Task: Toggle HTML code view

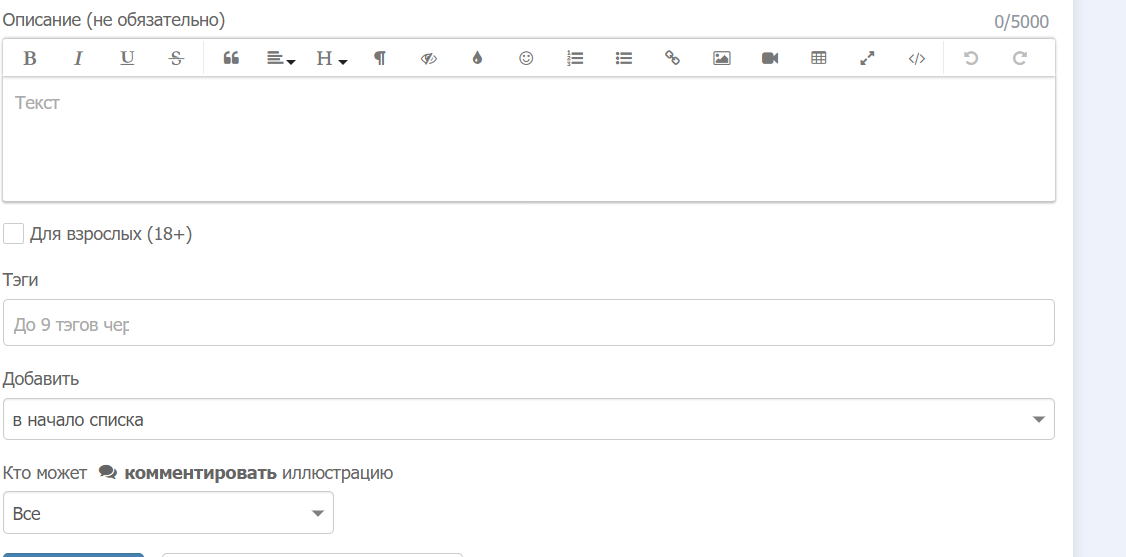Action: click(x=917, y=58)
